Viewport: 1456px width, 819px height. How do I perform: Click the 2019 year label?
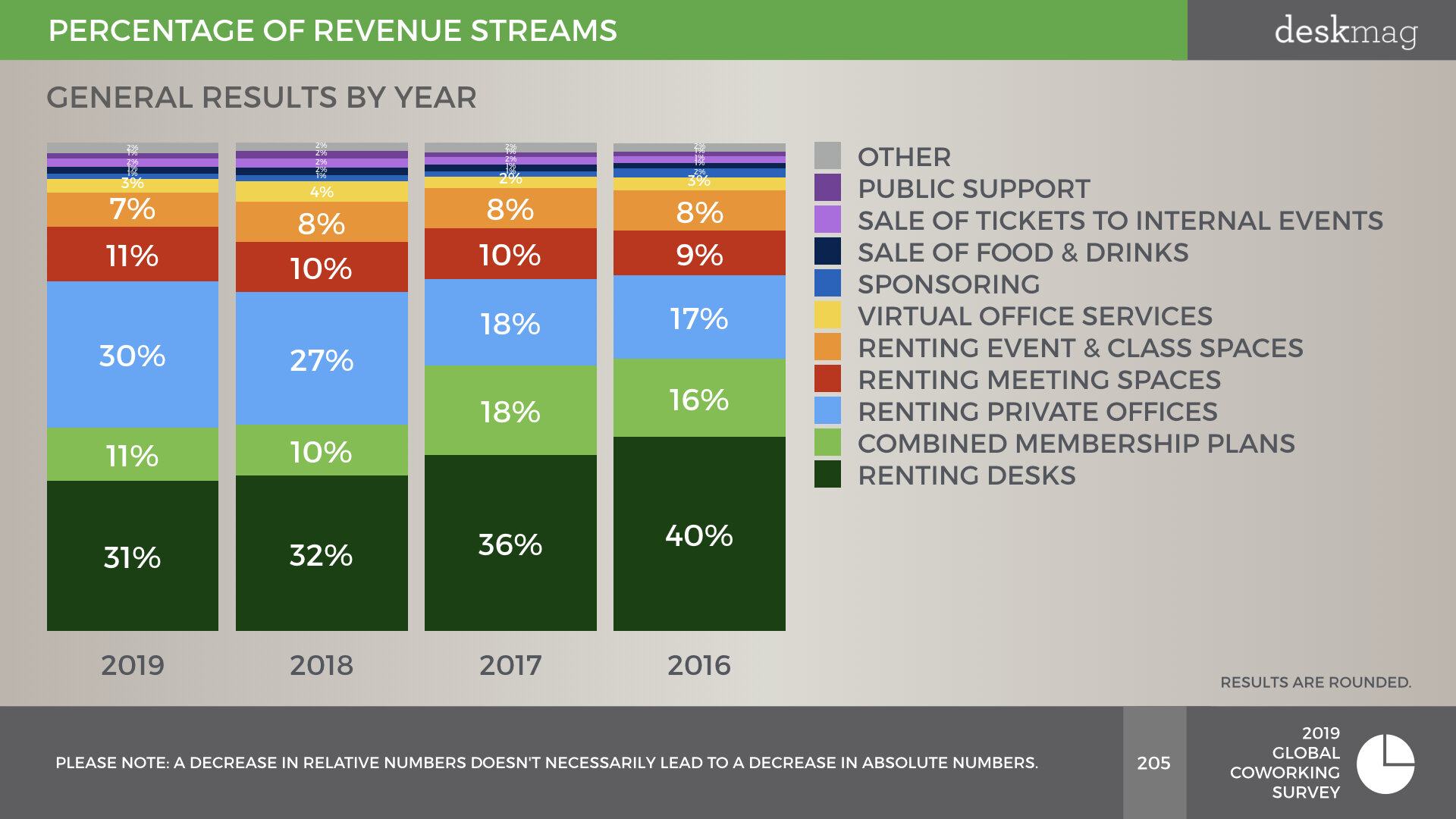point(133,665)
